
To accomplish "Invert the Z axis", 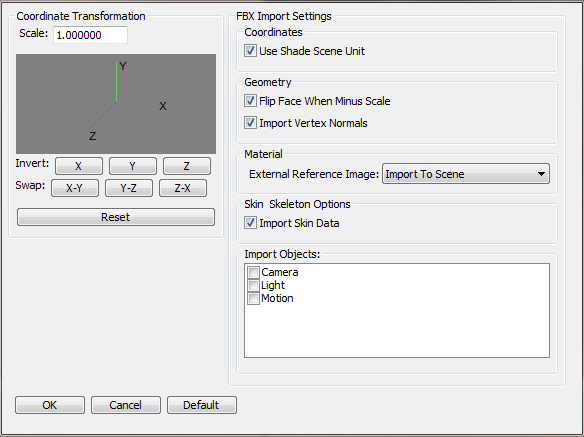I will pyautogui.click(x=187, y=166).
